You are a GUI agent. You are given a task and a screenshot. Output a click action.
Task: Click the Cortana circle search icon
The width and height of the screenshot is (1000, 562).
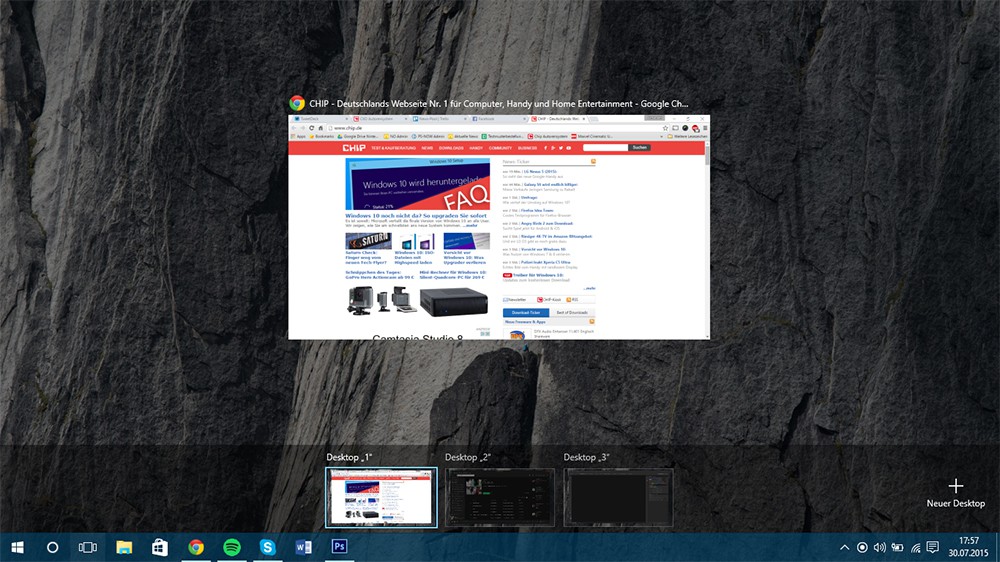(x=53, y=547)
